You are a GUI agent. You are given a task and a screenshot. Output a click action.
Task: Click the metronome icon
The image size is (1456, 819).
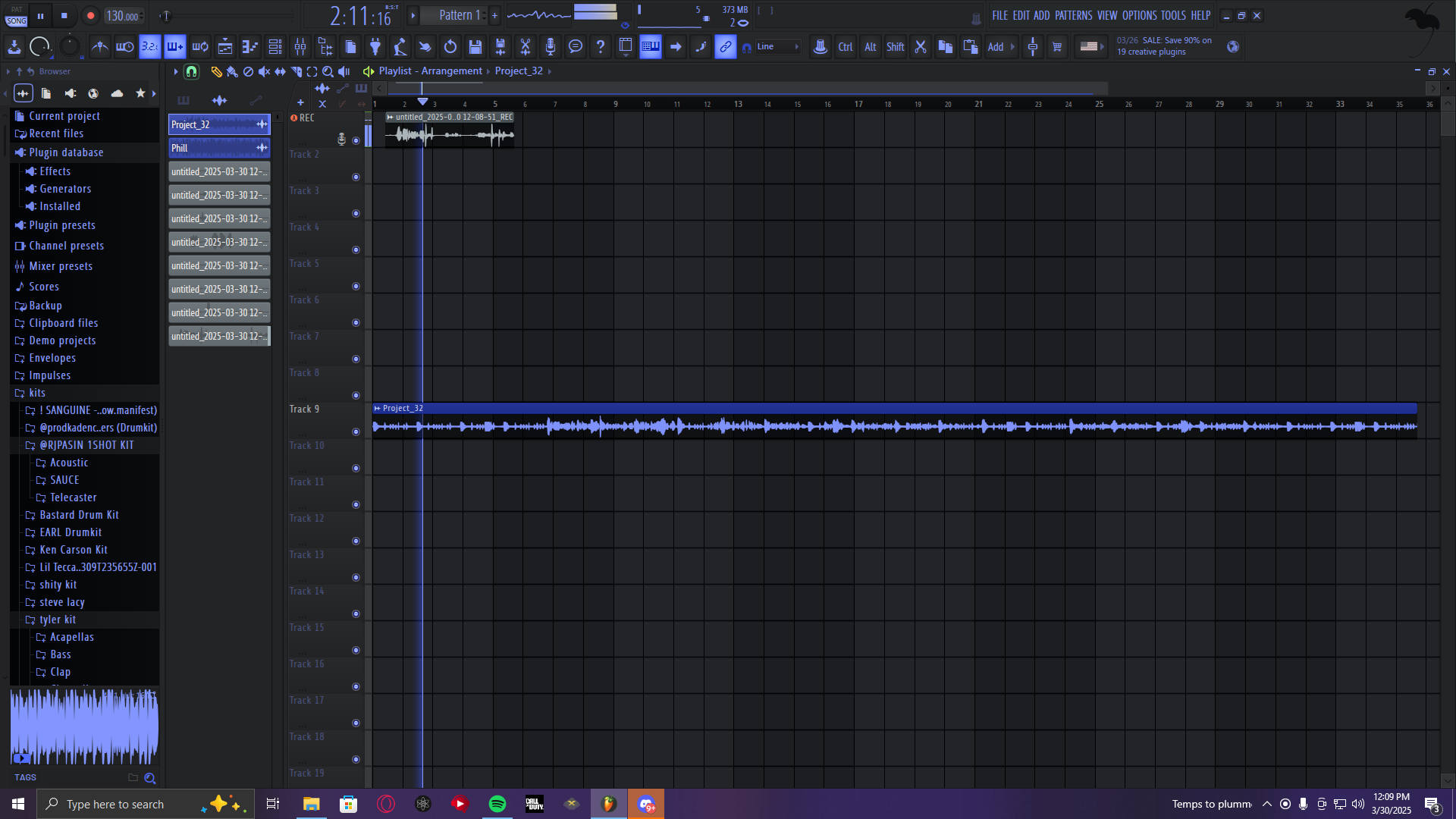100,47
